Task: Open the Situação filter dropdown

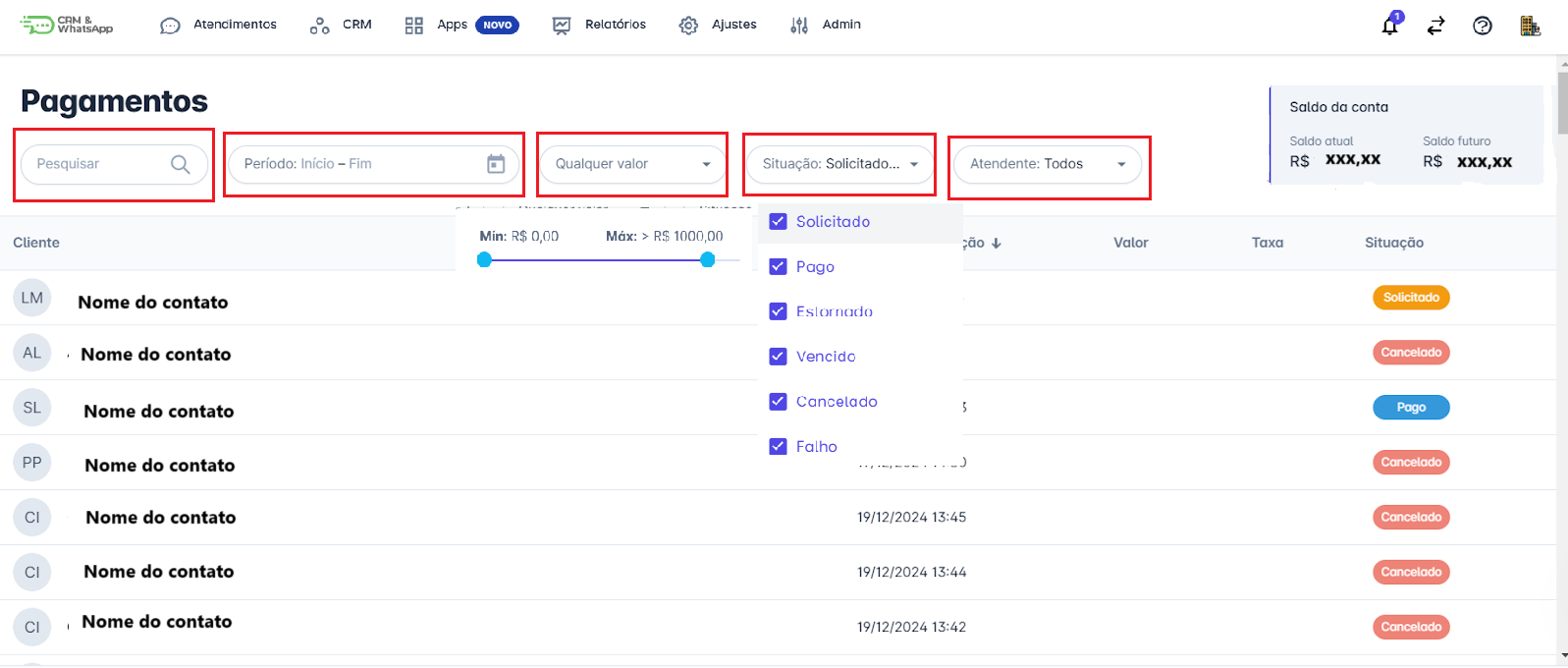Action: tap(839, 164)
